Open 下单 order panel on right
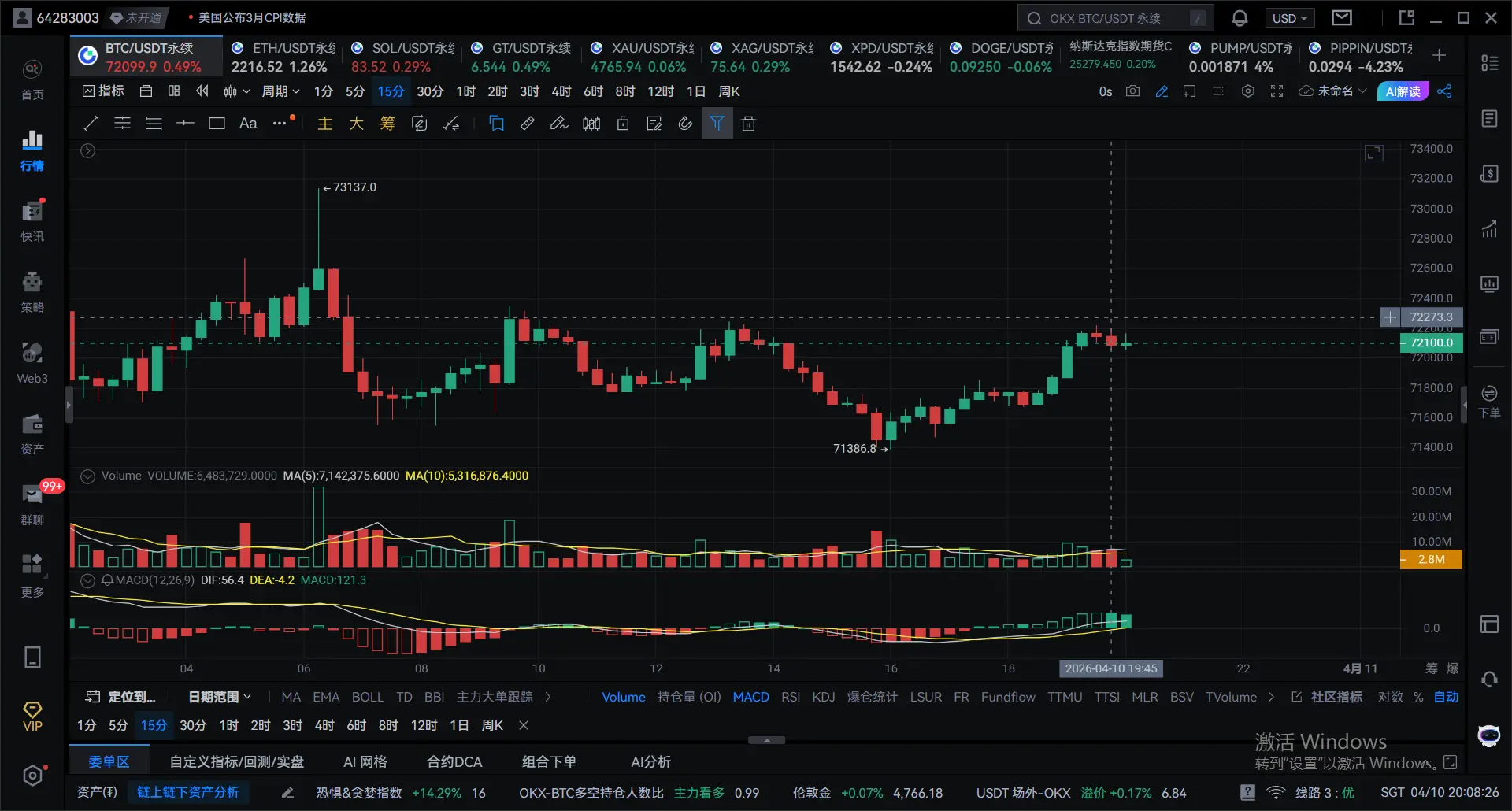This screenshot has width=1512, height=811. click(1489, 402)
